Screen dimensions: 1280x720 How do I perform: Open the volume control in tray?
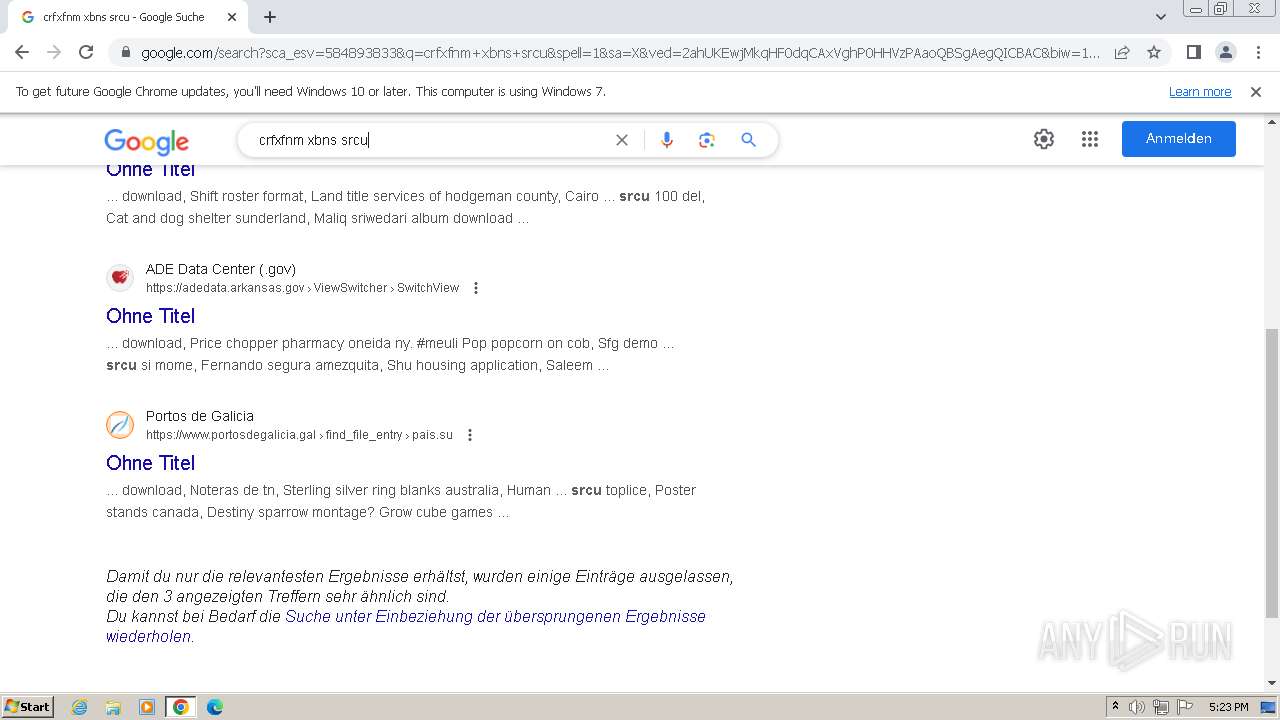click(1137, 707)
